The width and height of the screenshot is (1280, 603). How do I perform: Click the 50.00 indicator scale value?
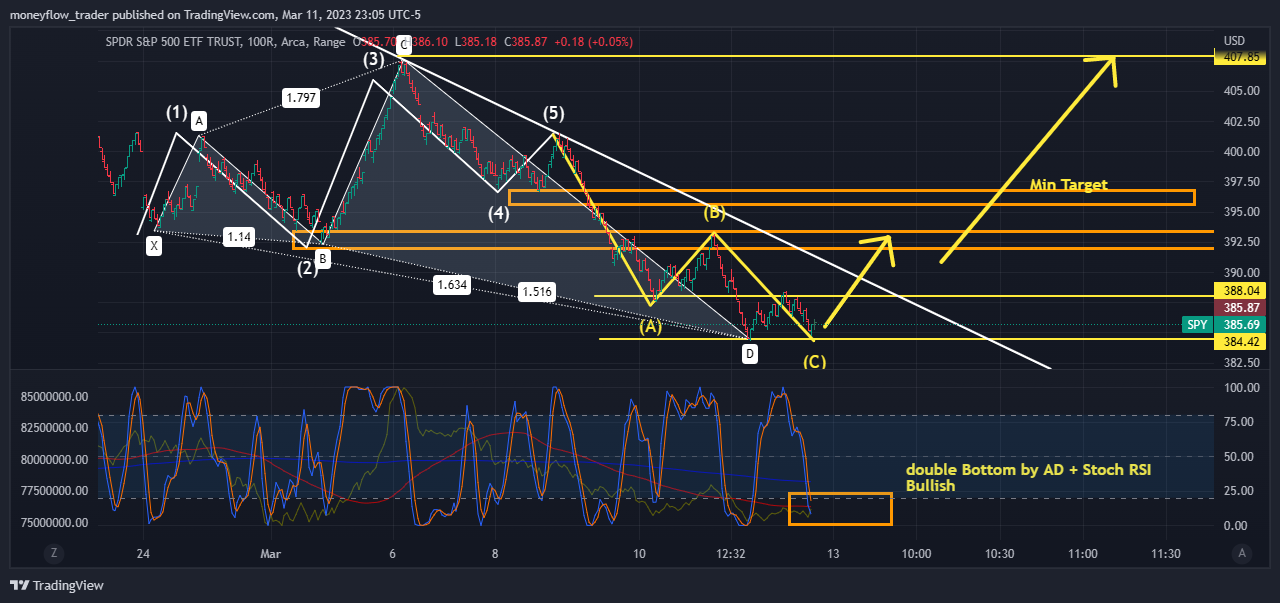pos(1237,457)
